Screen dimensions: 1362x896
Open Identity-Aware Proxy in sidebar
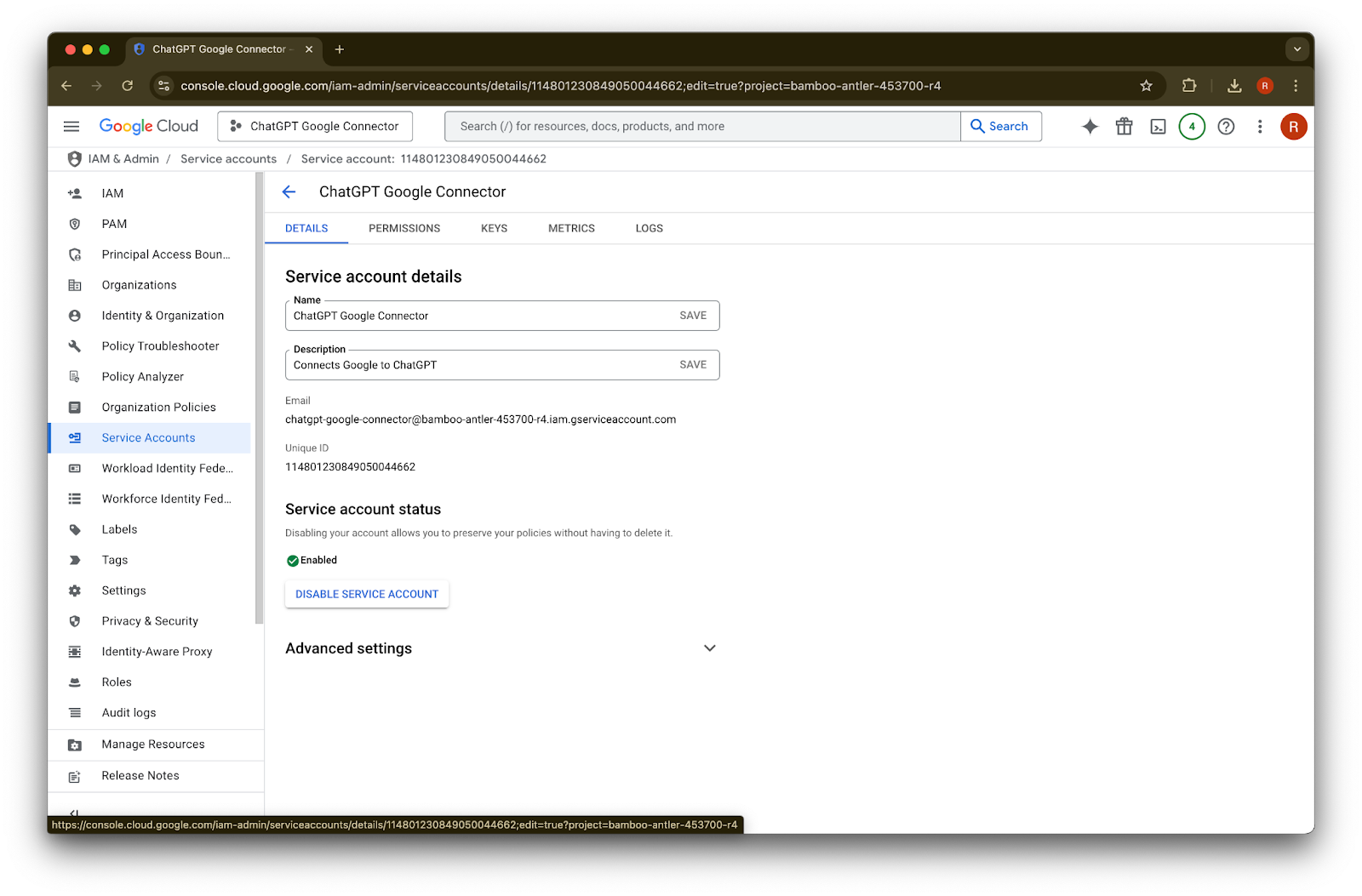click(151, 652)
